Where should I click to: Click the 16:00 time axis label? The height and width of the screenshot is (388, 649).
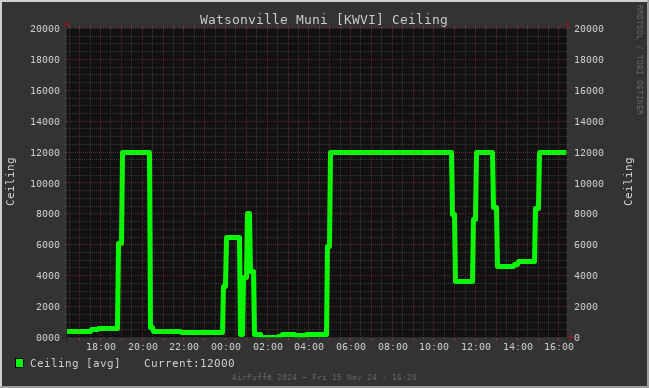559,347
